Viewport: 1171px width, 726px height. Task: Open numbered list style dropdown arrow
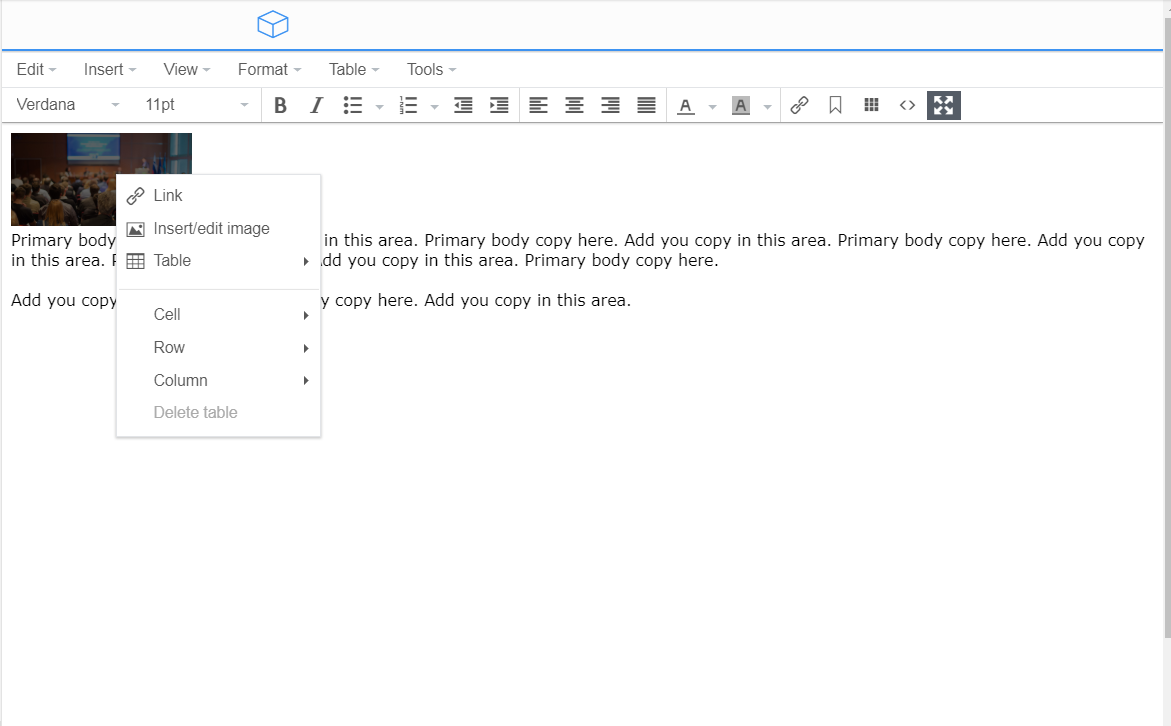[x=435, y=107]
